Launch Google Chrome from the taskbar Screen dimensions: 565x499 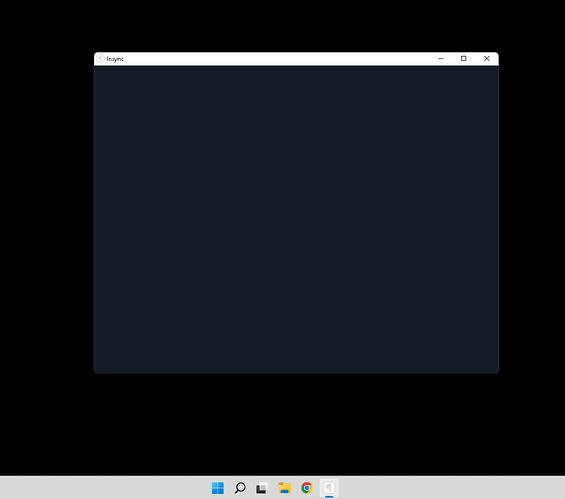307,488
